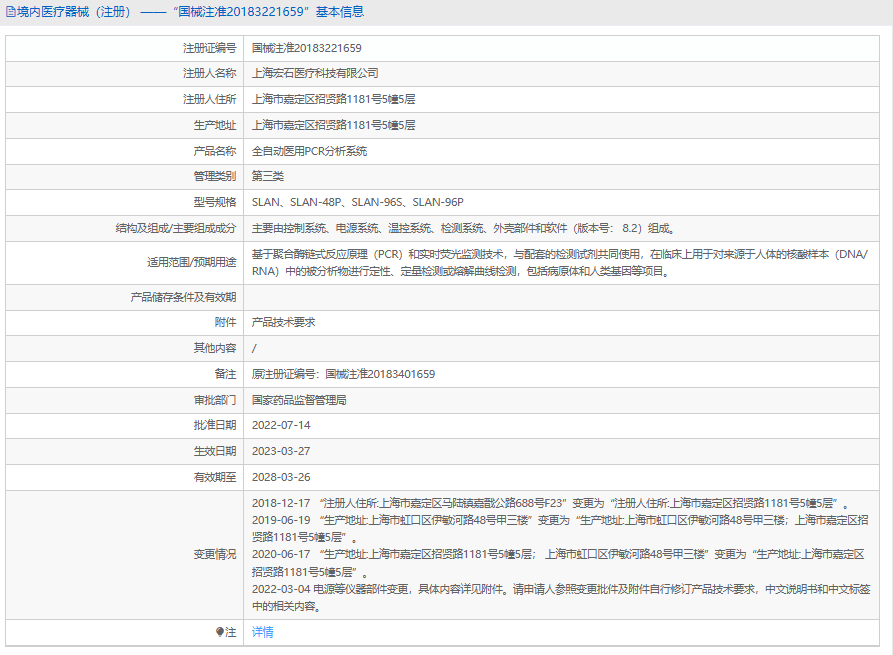Click approval department 国家药品监督管理局
Viewport: 893px width, 655px height.
click(x=299, y=400)
